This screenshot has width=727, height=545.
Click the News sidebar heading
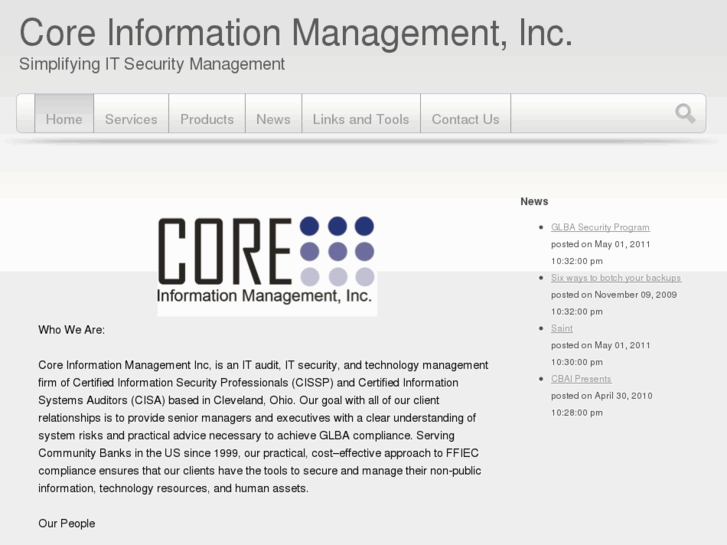click(534, 201)
